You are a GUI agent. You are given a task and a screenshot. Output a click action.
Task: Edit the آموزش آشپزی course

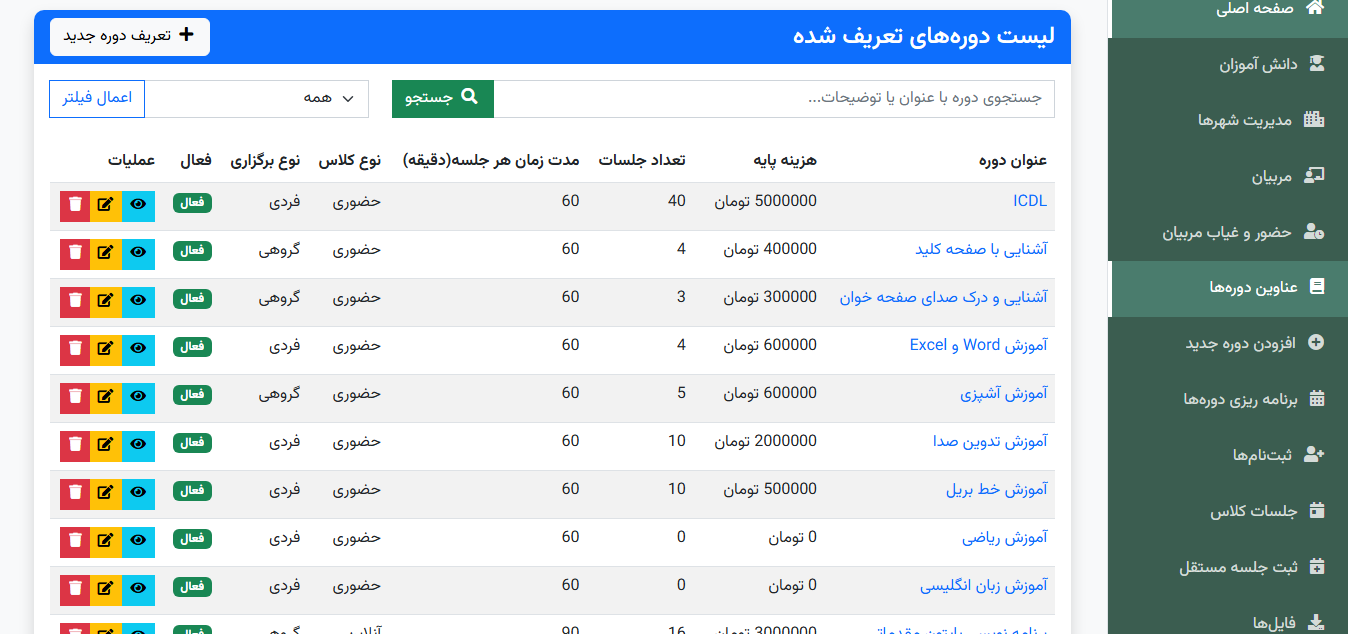[106, 398]
